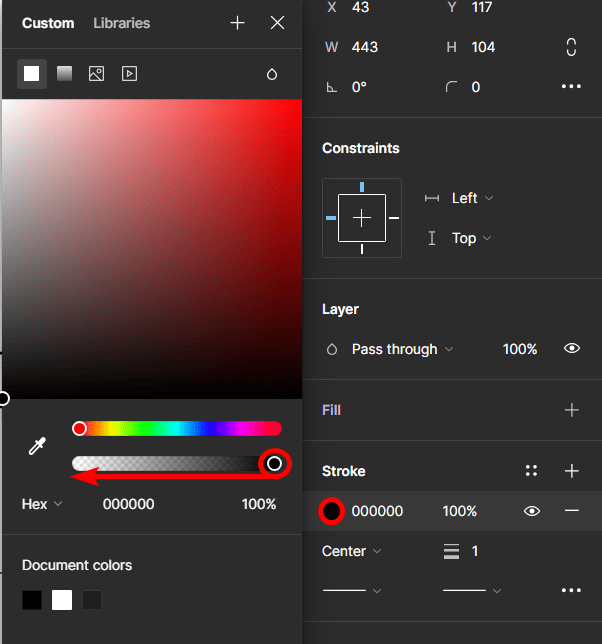
Task: Open independent corners more options
Action: click(571, 86)
